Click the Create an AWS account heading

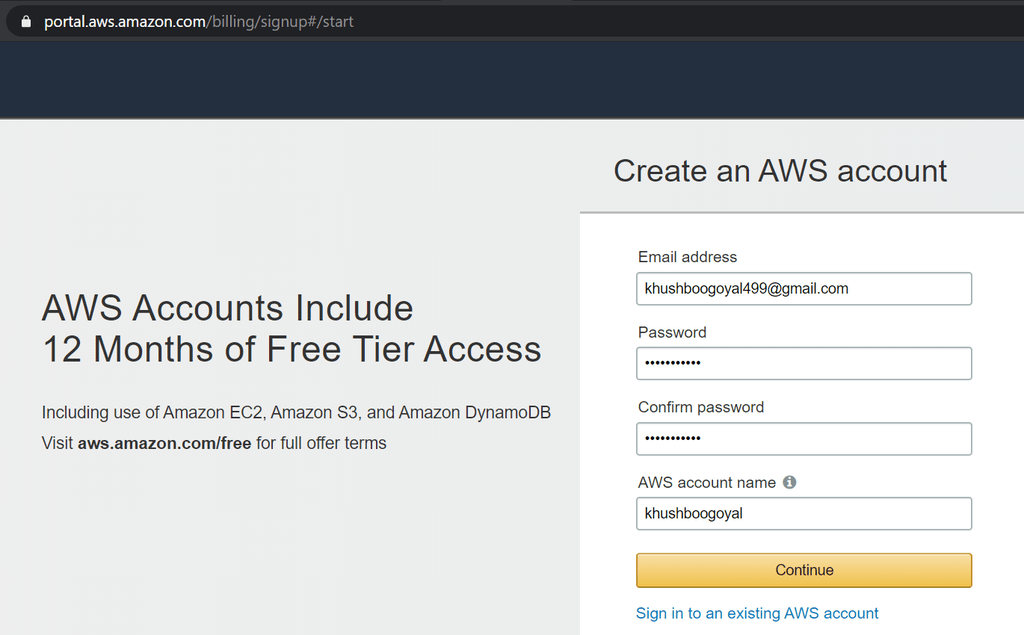[x=780, y=171]
